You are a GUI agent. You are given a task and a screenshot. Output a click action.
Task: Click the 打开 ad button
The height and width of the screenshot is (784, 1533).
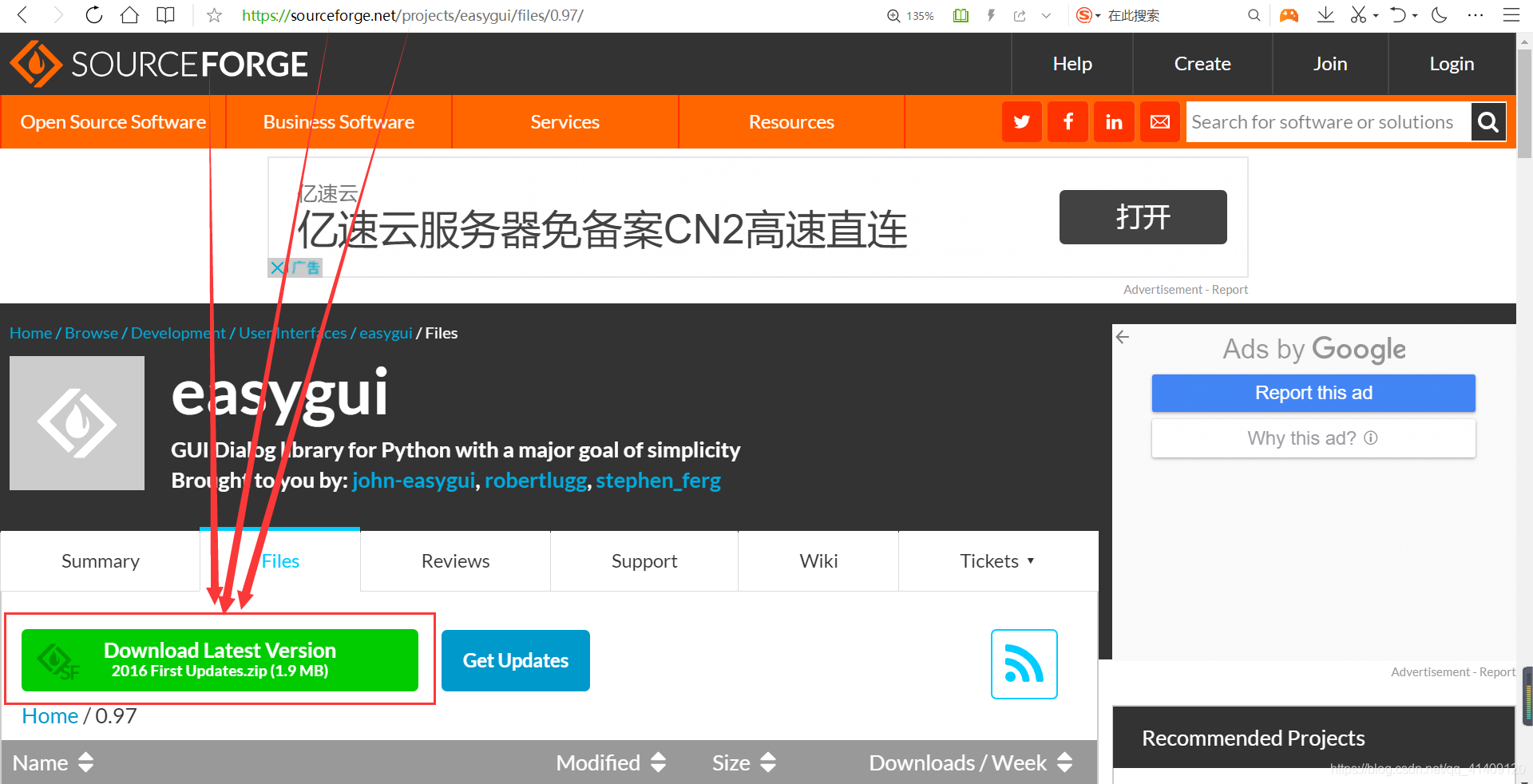[x=1143, y=217]
